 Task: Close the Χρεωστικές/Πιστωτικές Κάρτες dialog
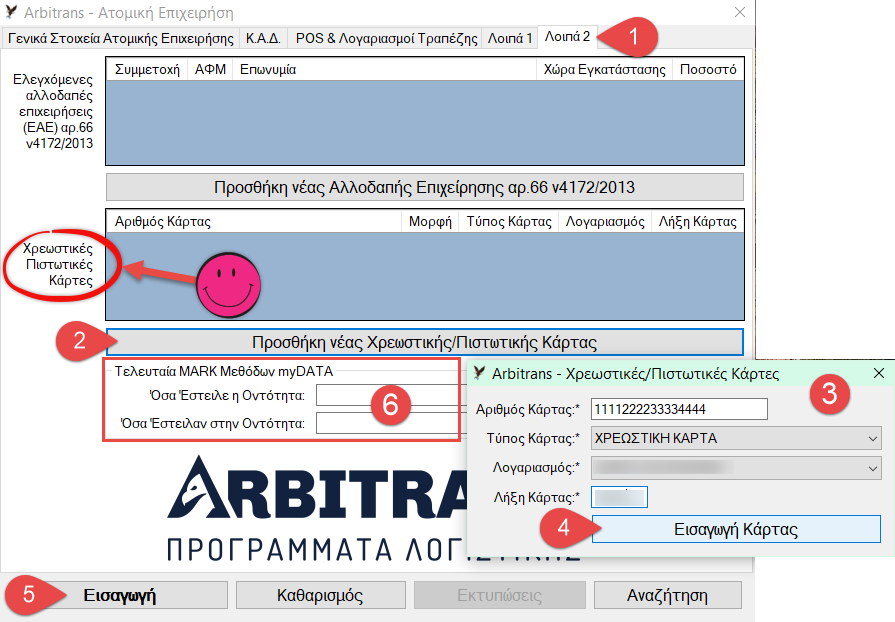point(879,373)
